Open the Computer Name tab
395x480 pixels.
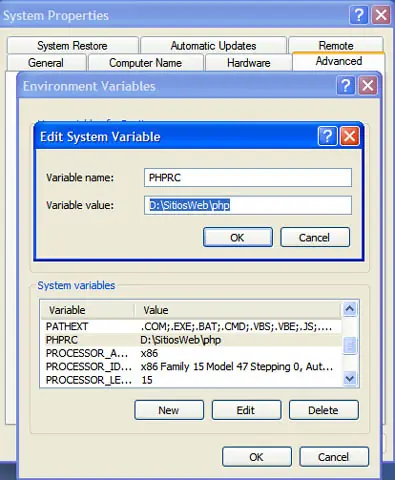tap(145, 63)
